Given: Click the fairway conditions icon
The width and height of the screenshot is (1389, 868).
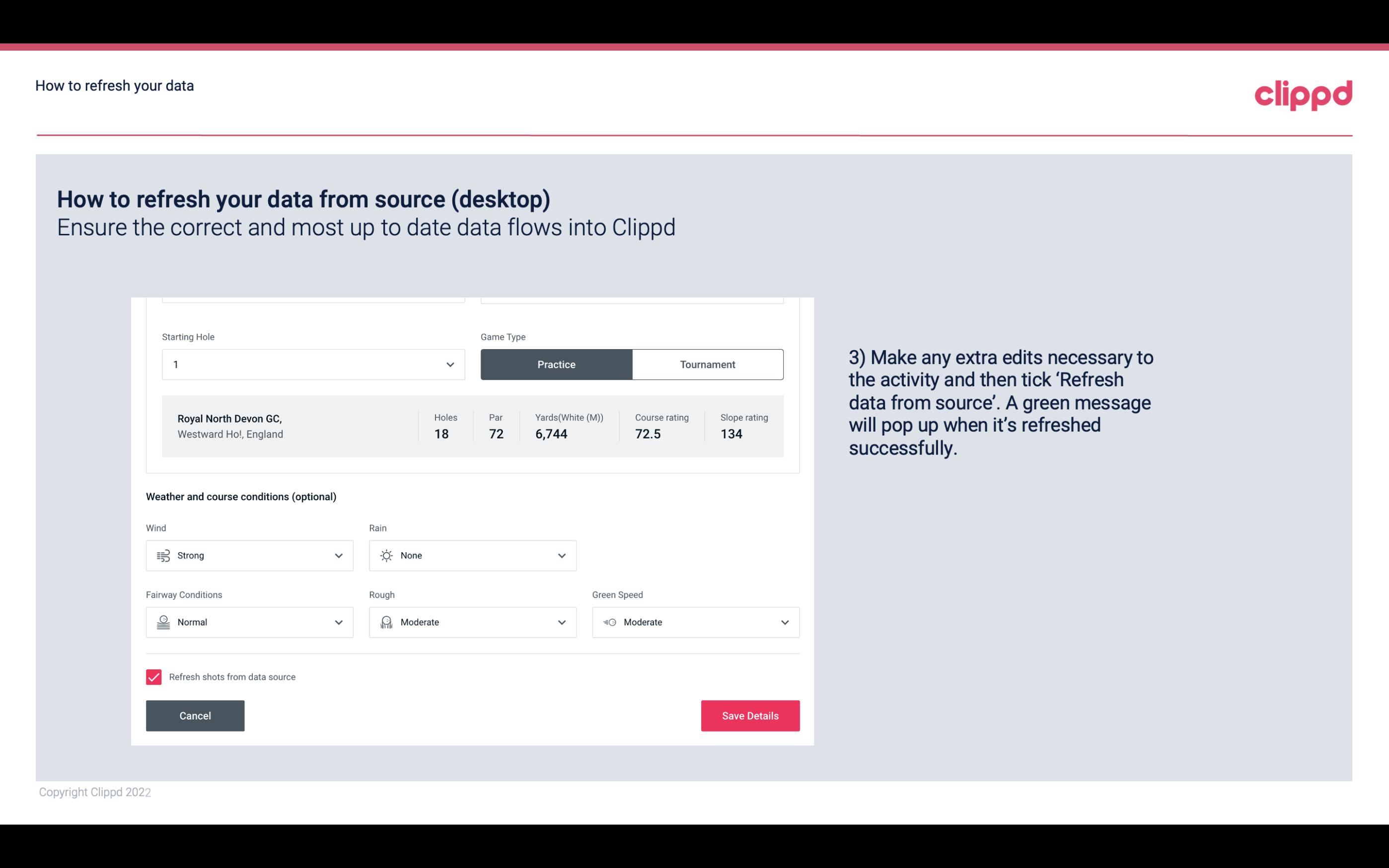Looking at the screenshot, I should click(x=162, y=622).
